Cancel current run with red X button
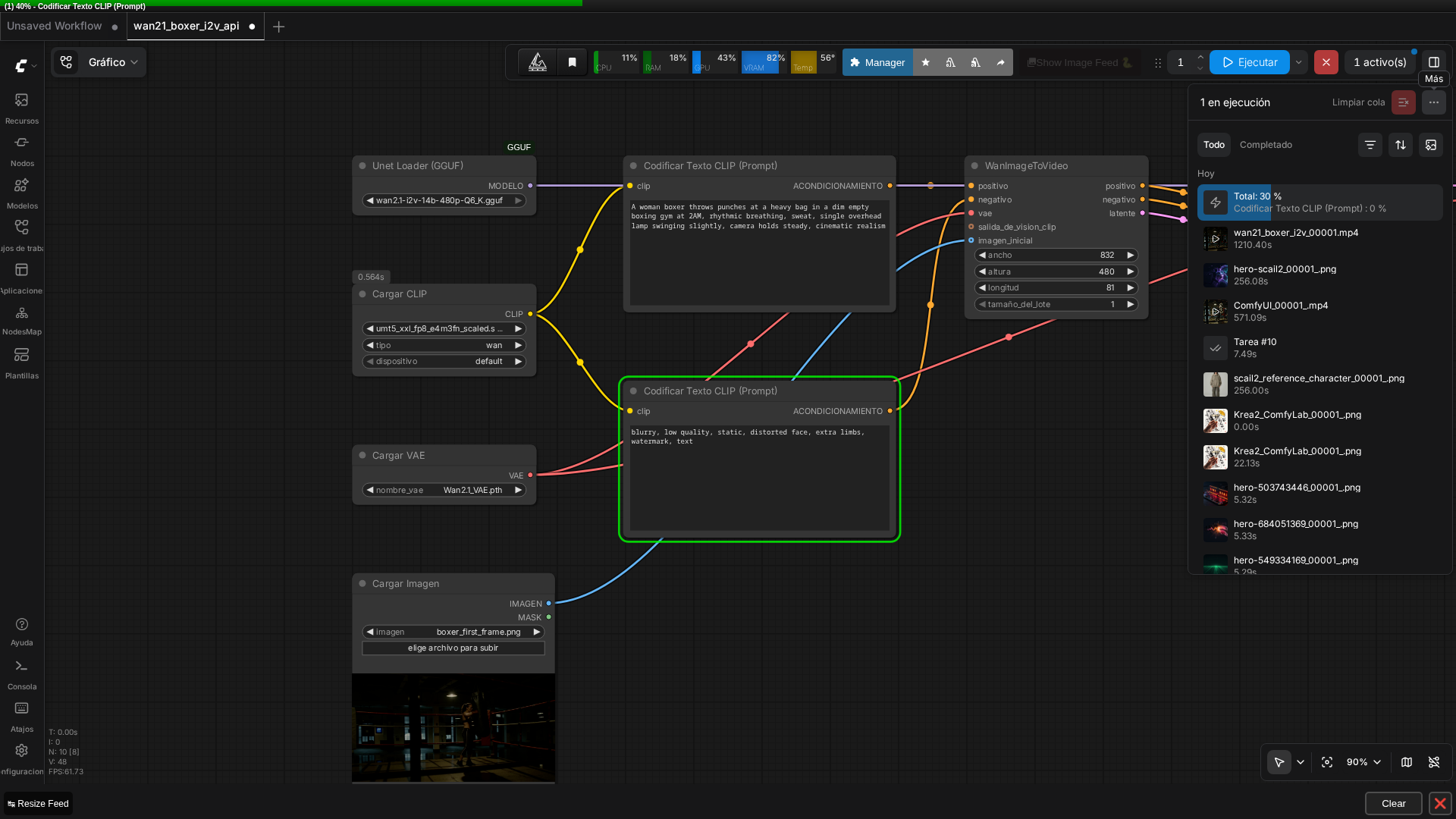The image size is (1456, 819). point(1326,62)
